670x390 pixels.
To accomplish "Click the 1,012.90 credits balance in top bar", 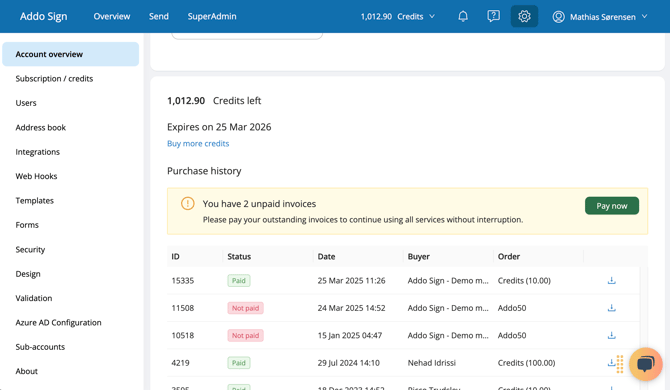I will pos(376,17).
